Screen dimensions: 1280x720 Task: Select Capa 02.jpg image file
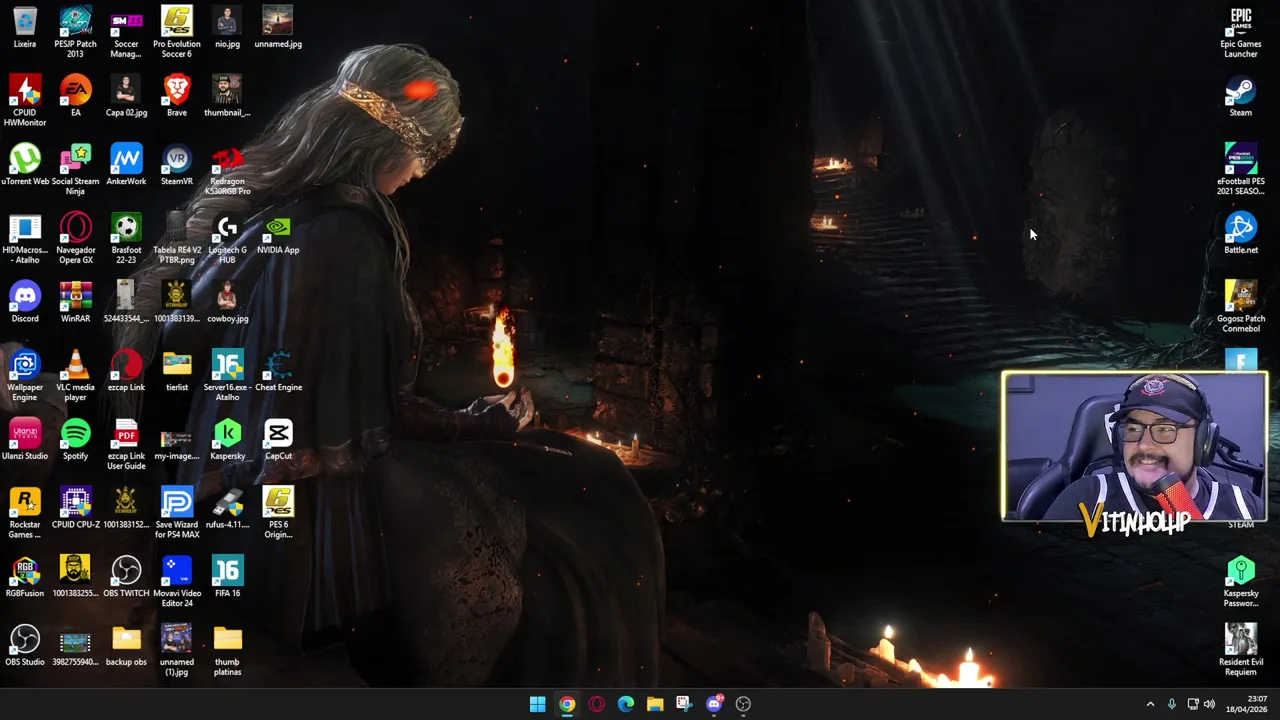point(126,96)
